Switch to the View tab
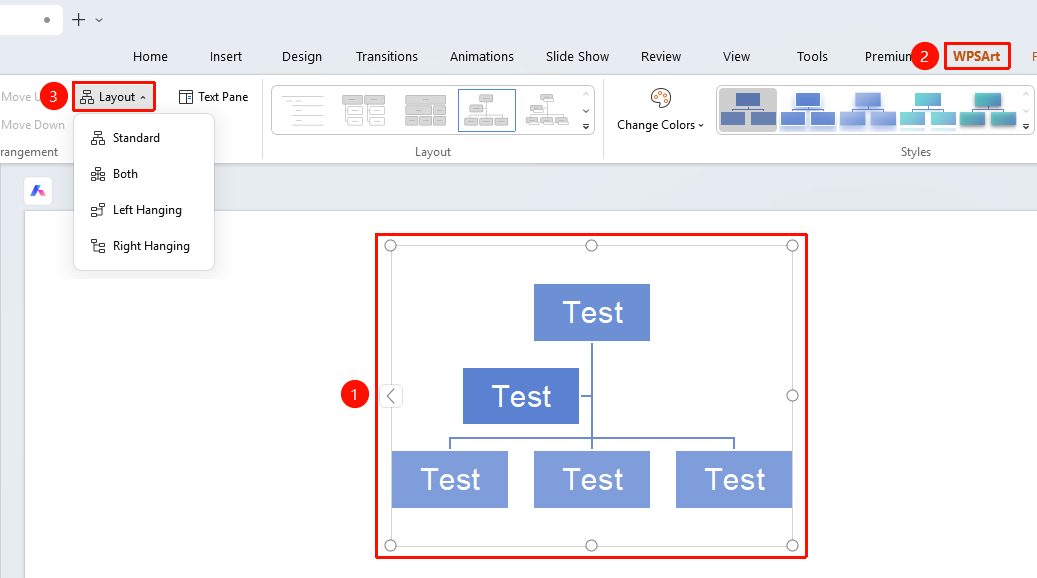The height and width of the screenshot is (578, 1037). click(736, 57)
